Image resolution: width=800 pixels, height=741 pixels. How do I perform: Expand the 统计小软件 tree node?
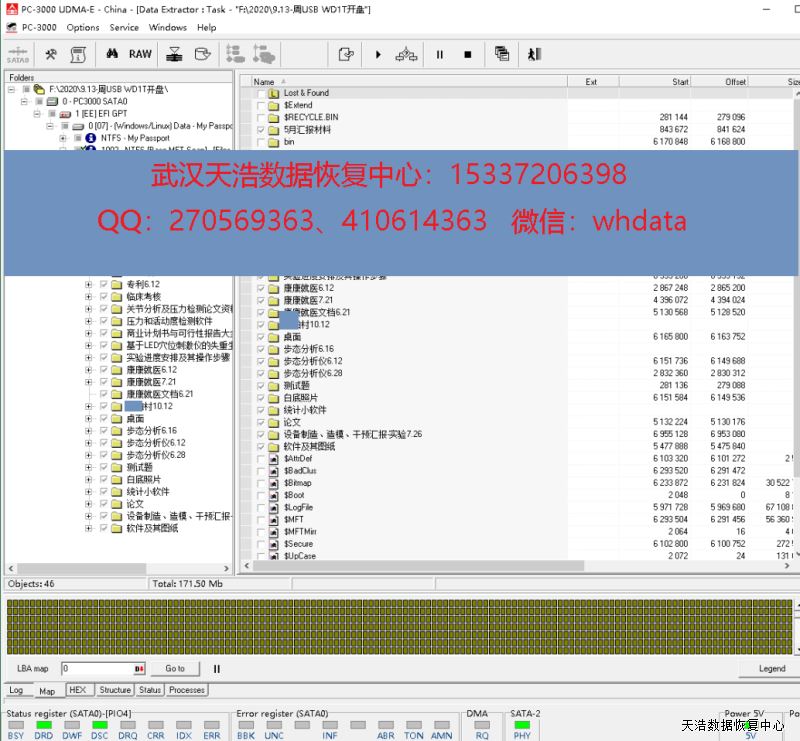(x=89, y=492)
